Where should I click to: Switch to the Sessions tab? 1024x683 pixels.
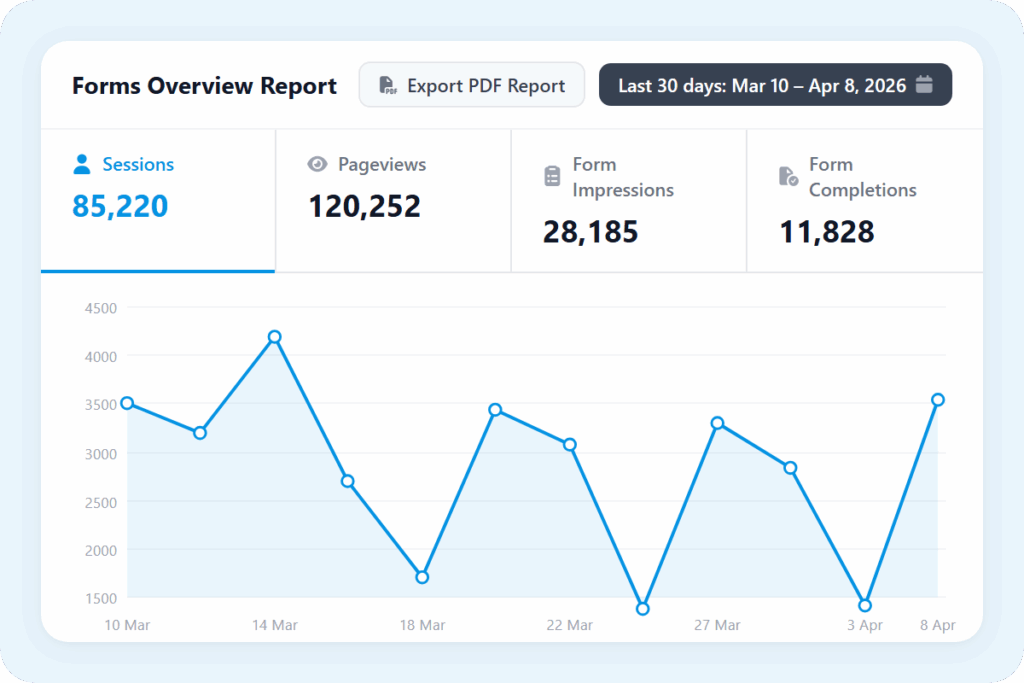click(158, 200)
